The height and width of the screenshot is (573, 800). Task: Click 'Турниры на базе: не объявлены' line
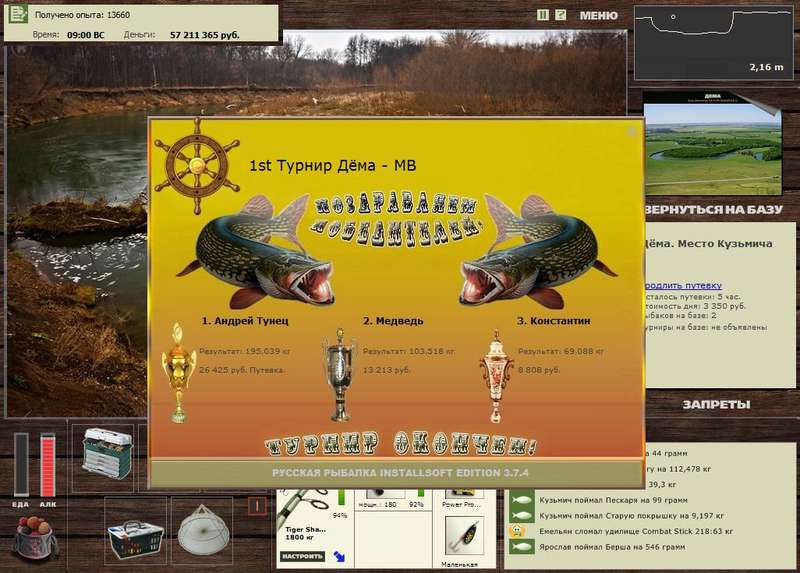pyautogui.click(x=706, y=327)
